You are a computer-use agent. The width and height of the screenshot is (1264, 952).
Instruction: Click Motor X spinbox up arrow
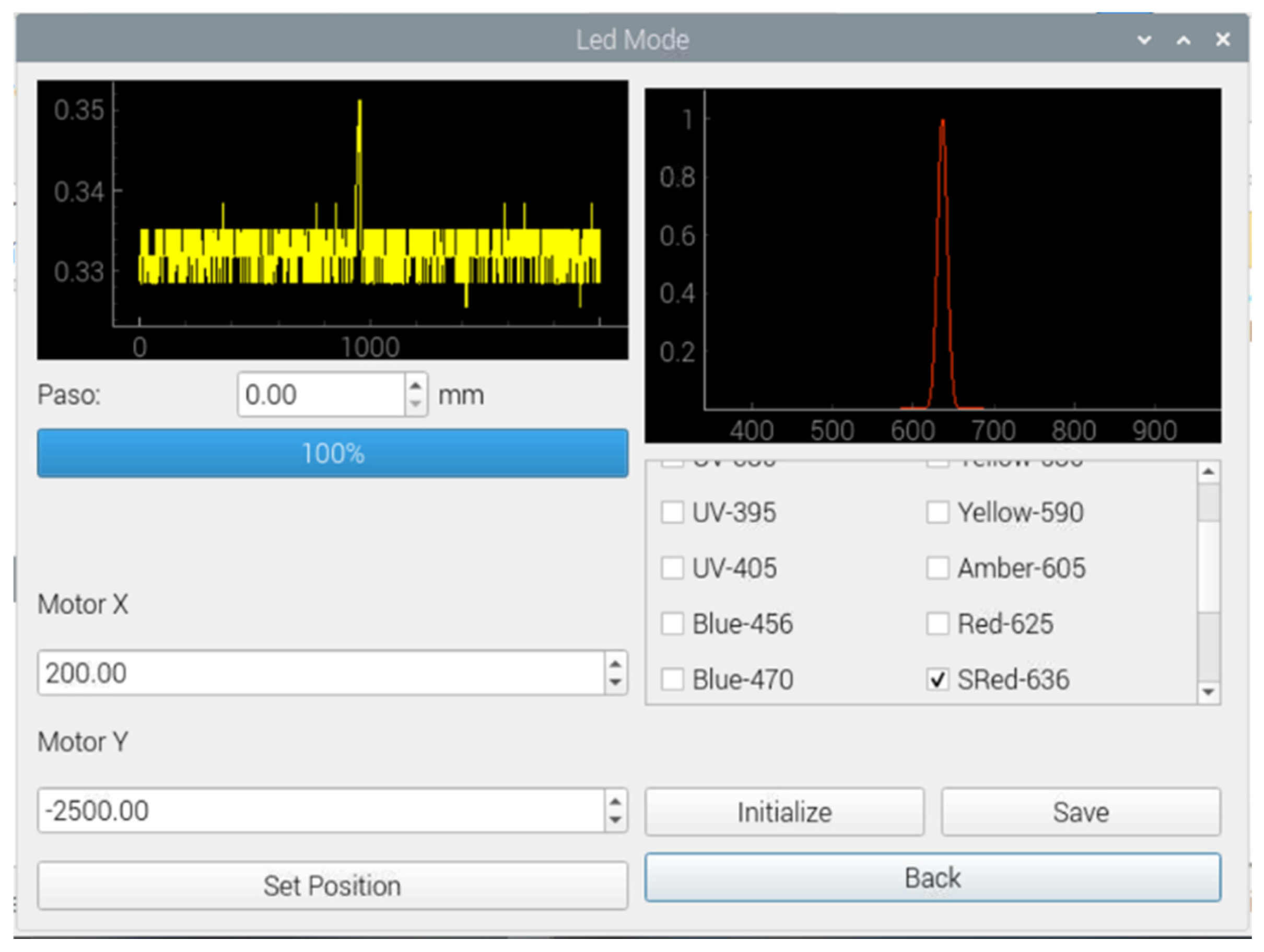[x=615, y=664]
